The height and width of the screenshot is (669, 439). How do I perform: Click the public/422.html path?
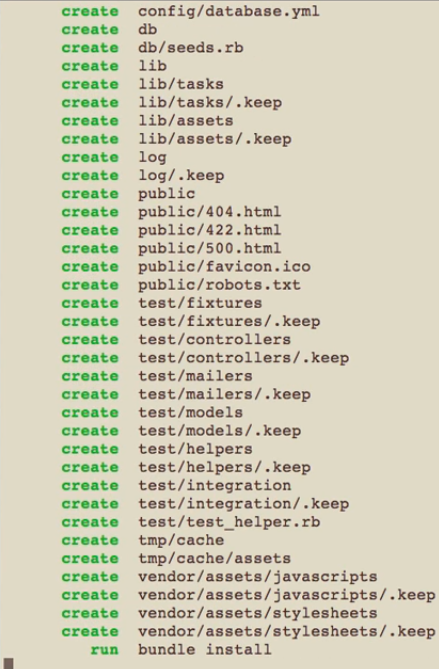(x=209, y=230)
